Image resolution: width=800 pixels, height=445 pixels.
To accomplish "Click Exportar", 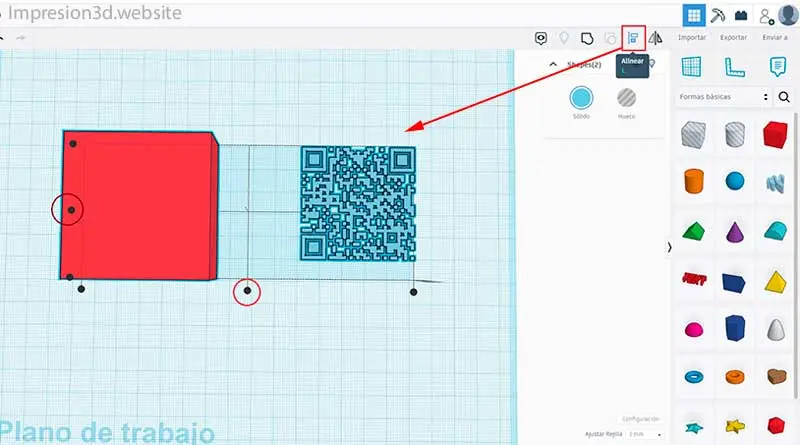I will 733,37.
